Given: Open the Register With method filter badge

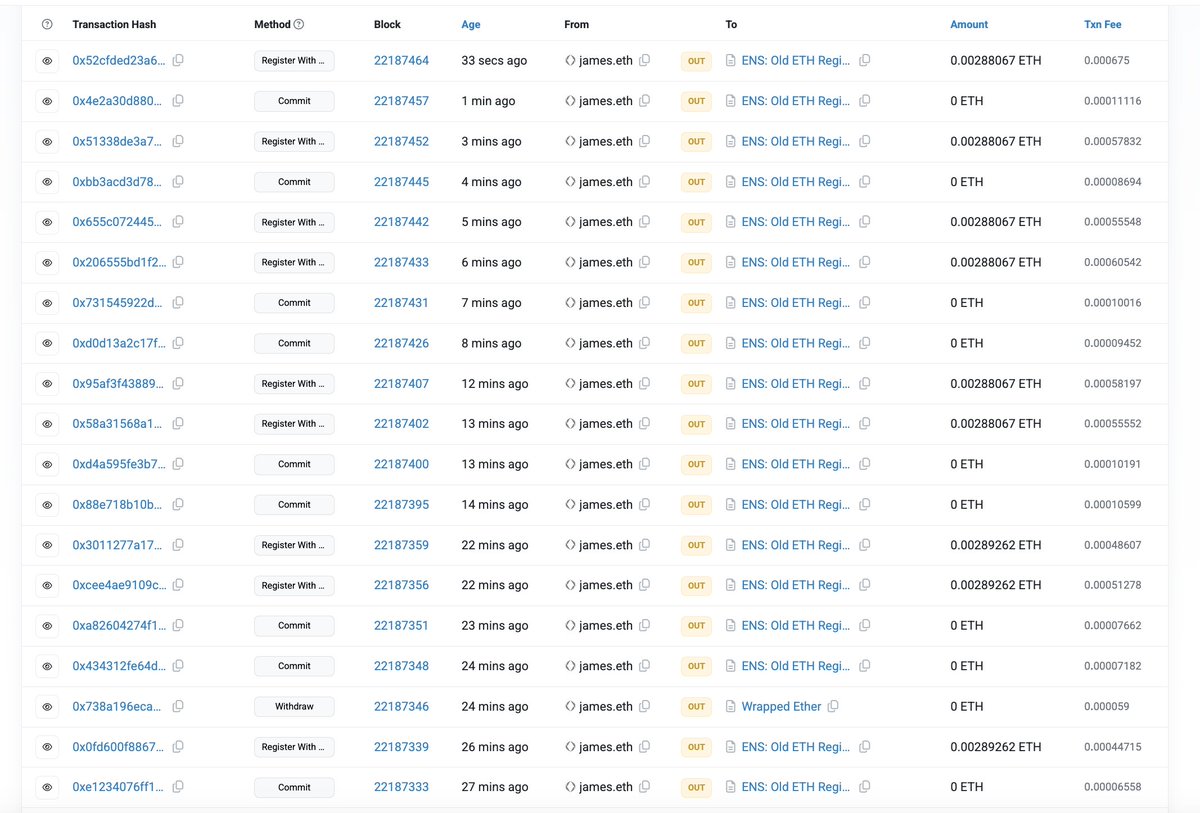Looking at the screenshot, I should [x=293, y=60].
